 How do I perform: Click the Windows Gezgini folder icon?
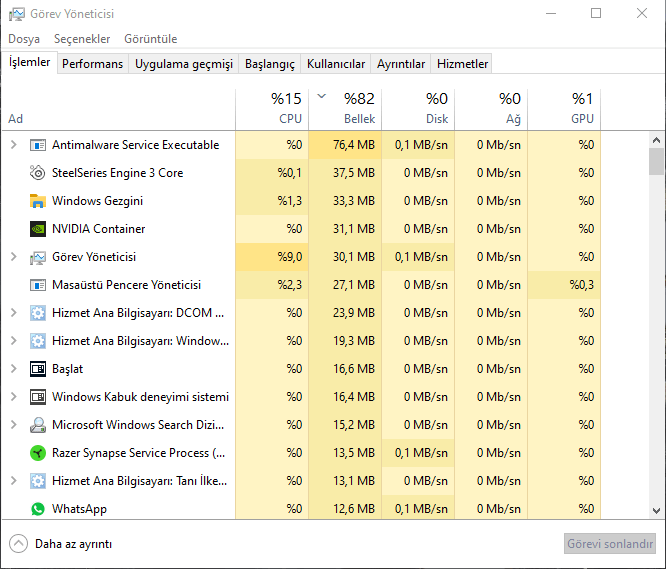pyautogui.click(x=39, y=201)
